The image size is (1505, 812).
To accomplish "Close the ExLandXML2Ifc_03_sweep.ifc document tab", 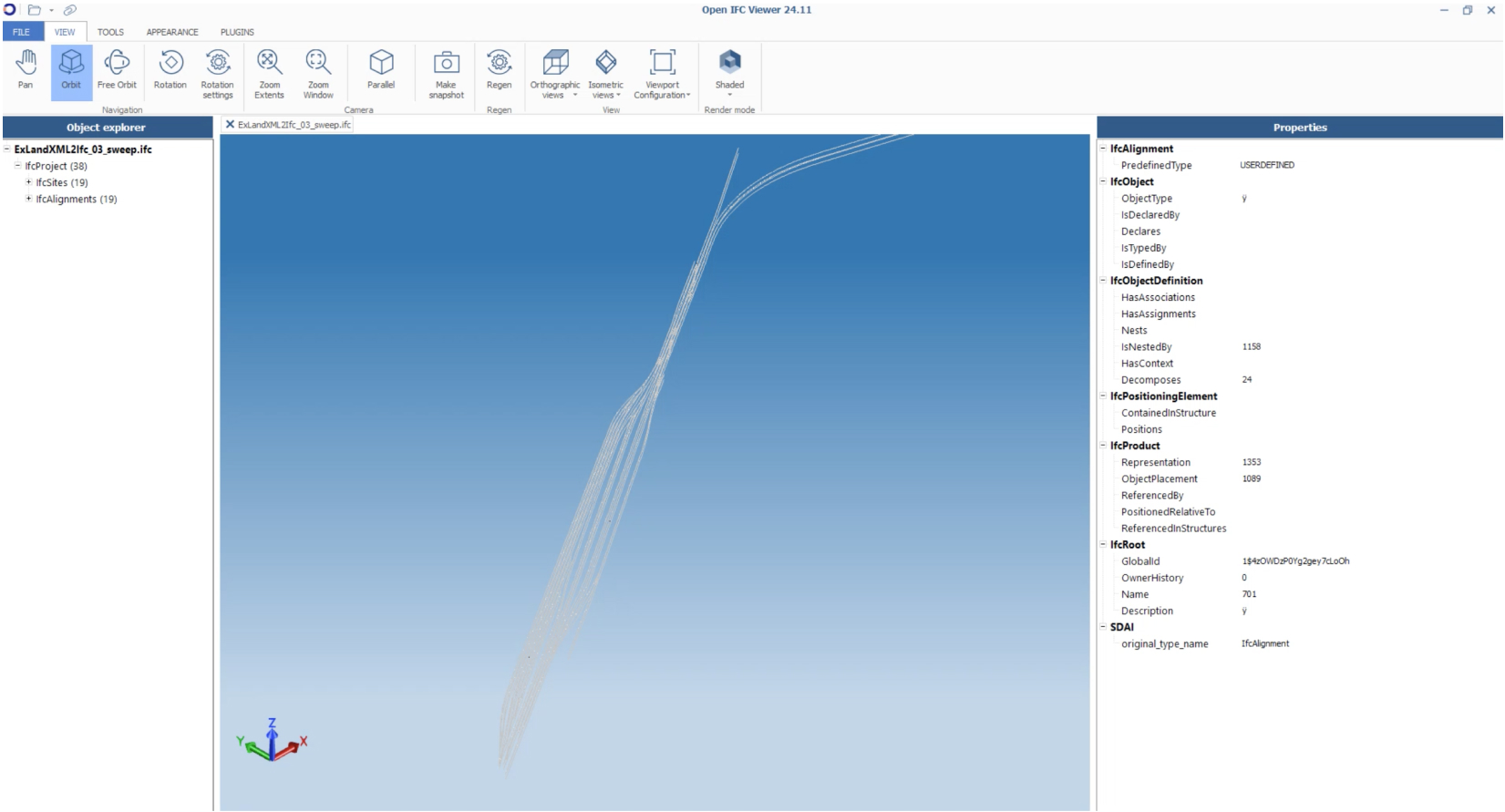I will pos(230,125).
